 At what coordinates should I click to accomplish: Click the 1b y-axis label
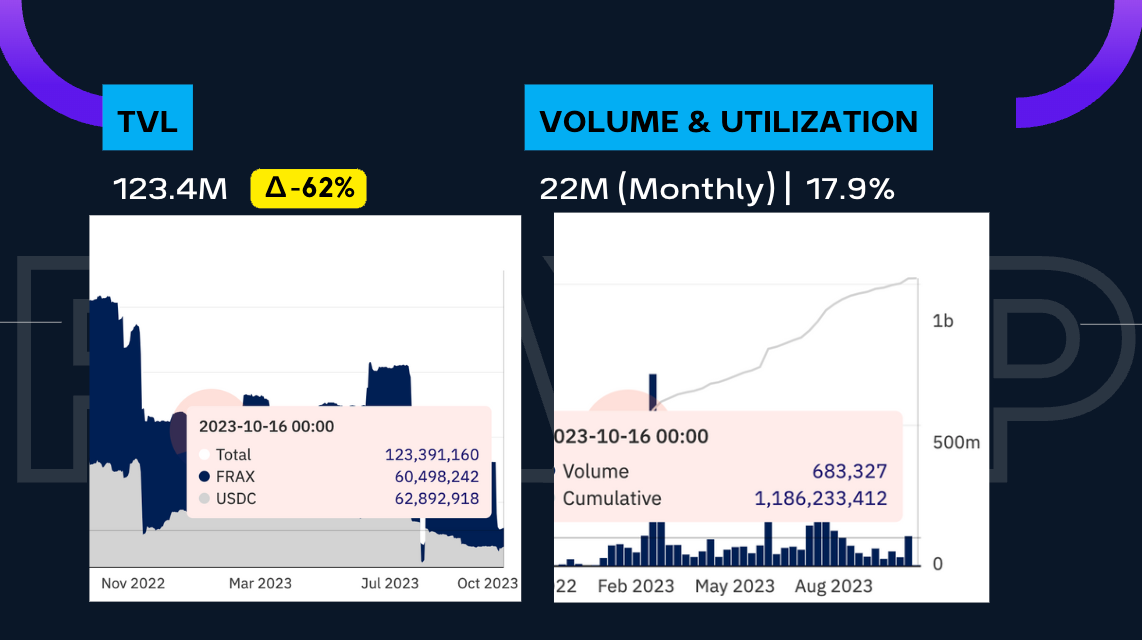(x=942, y=321)
